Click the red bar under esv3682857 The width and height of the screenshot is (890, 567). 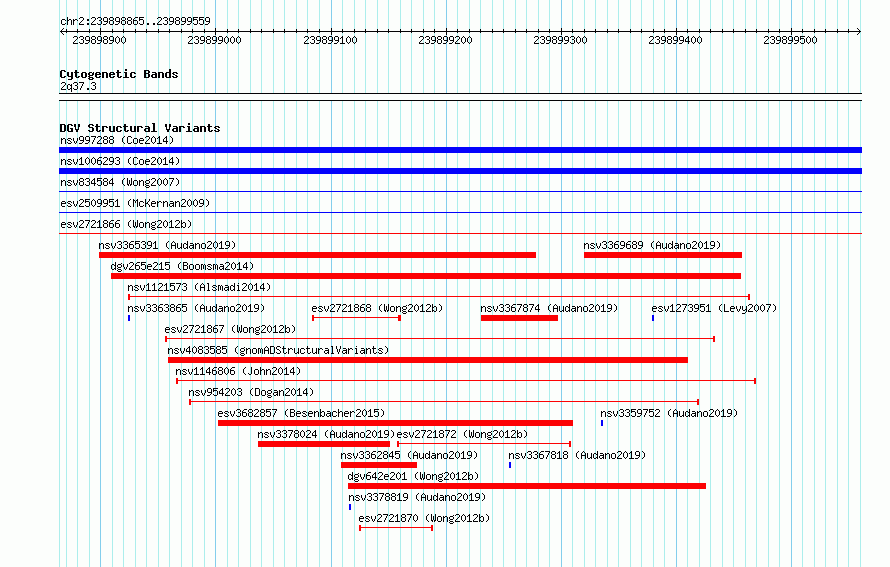(x=395, y=423)
